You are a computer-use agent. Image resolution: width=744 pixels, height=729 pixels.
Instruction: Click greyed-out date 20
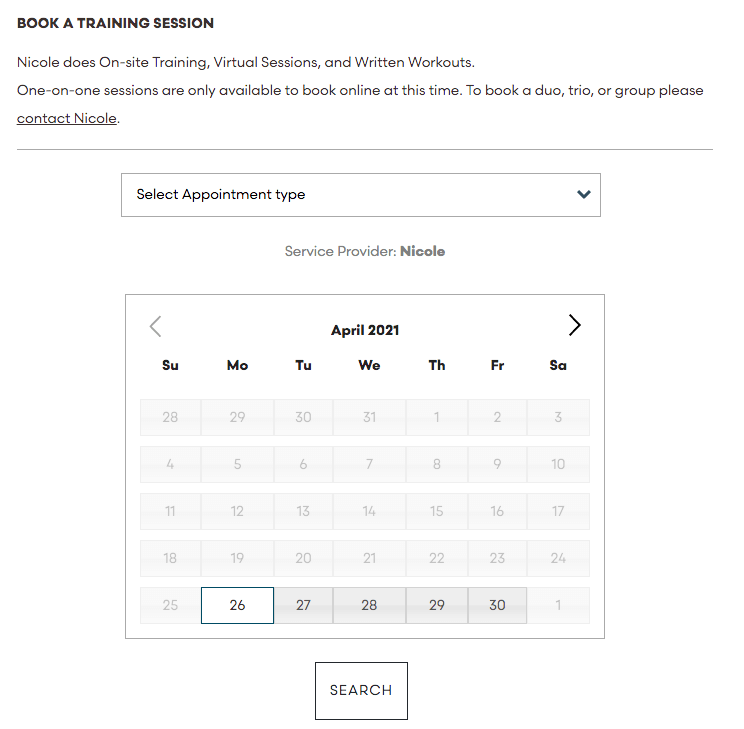(x=303, y=558)
